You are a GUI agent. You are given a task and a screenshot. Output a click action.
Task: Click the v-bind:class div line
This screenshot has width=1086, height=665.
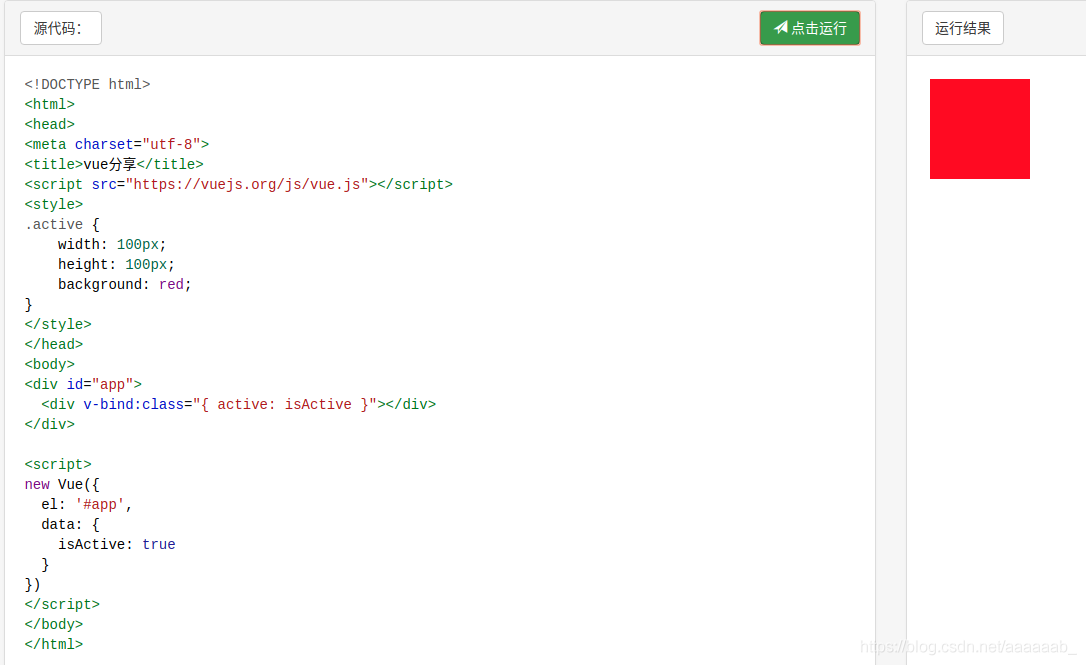click(x=238, y=404)
